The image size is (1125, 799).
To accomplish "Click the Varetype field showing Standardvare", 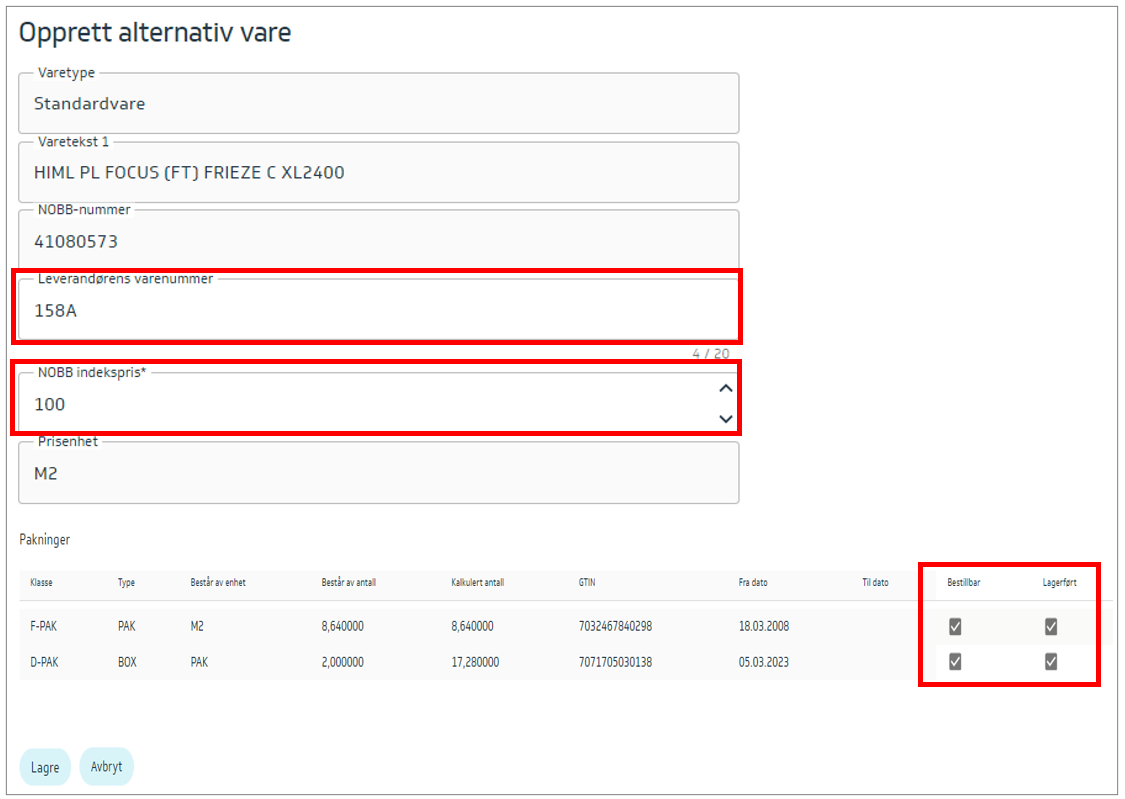I will [x=378, y=104].
